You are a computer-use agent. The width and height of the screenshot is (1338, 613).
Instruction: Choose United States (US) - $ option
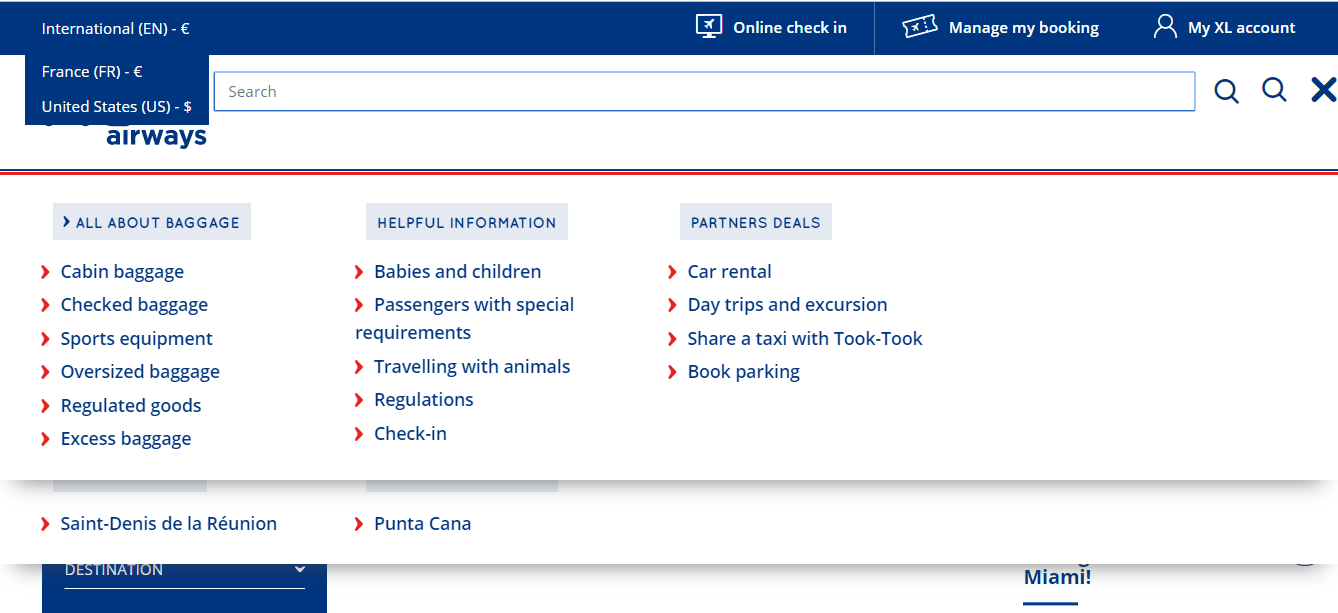(116, 107)
